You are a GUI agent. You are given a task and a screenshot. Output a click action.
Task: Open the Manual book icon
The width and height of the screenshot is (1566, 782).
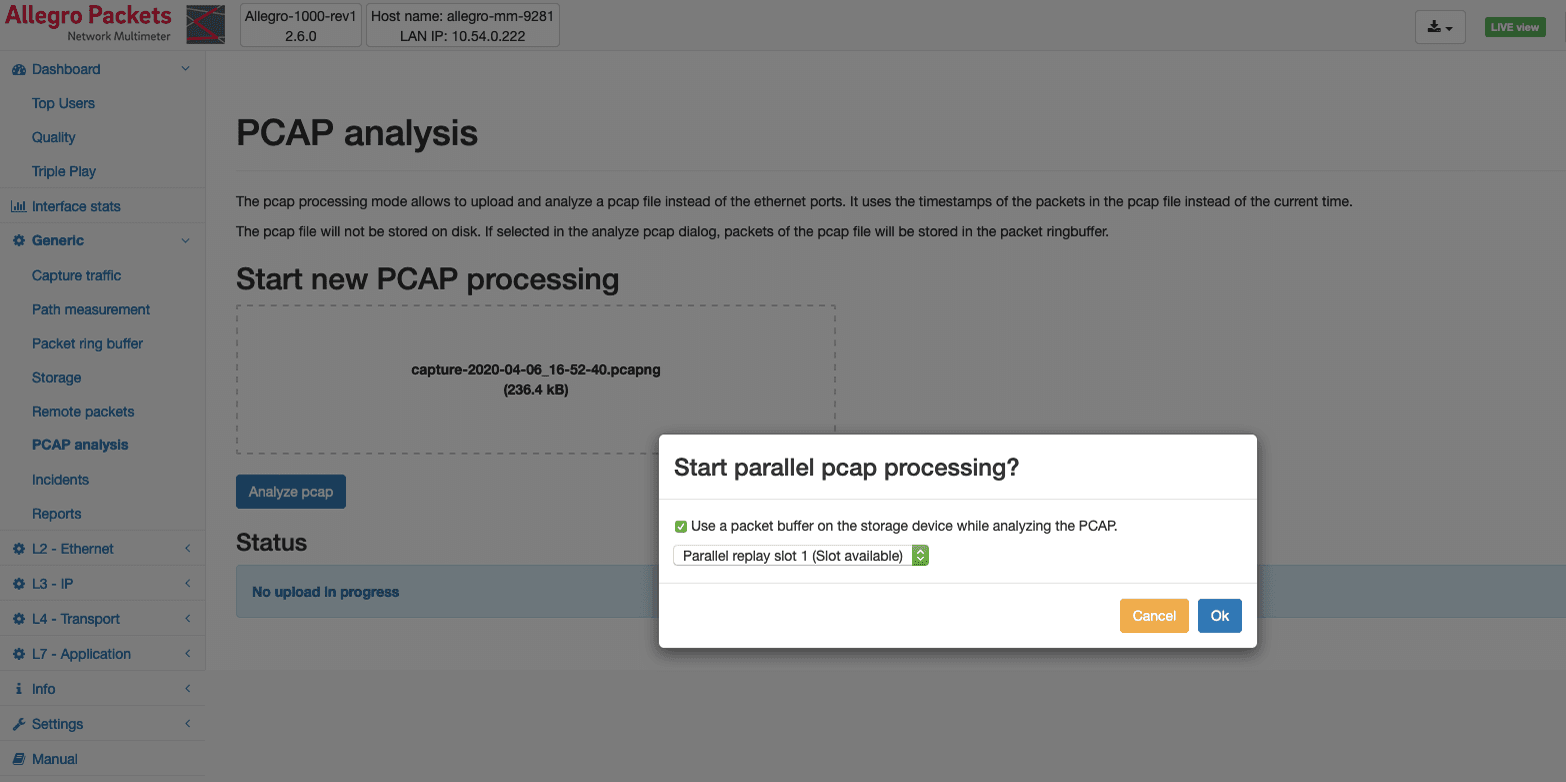pyautogui.click(x=18, y=758)
